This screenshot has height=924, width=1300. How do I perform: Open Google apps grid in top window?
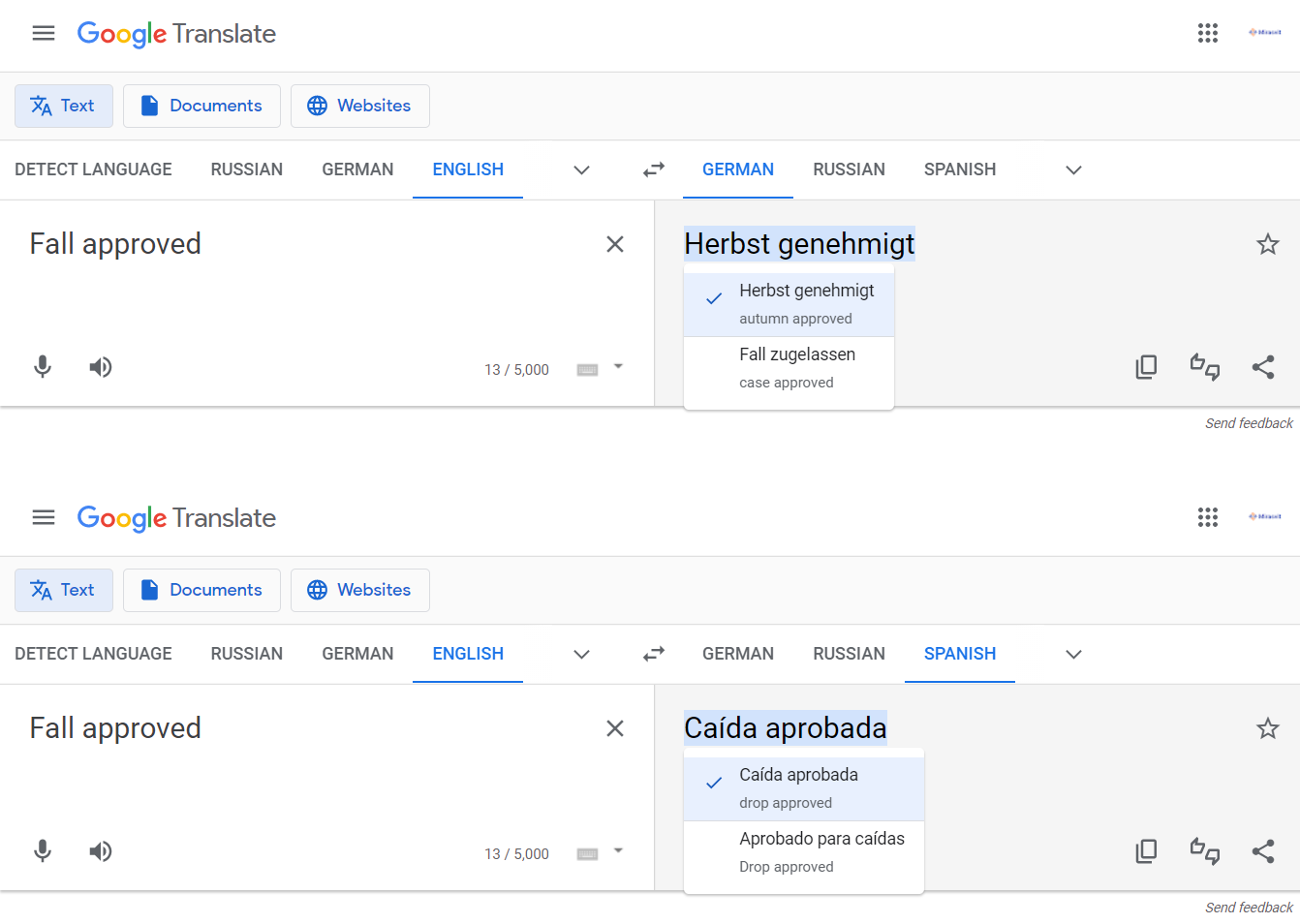point(1208,33)
